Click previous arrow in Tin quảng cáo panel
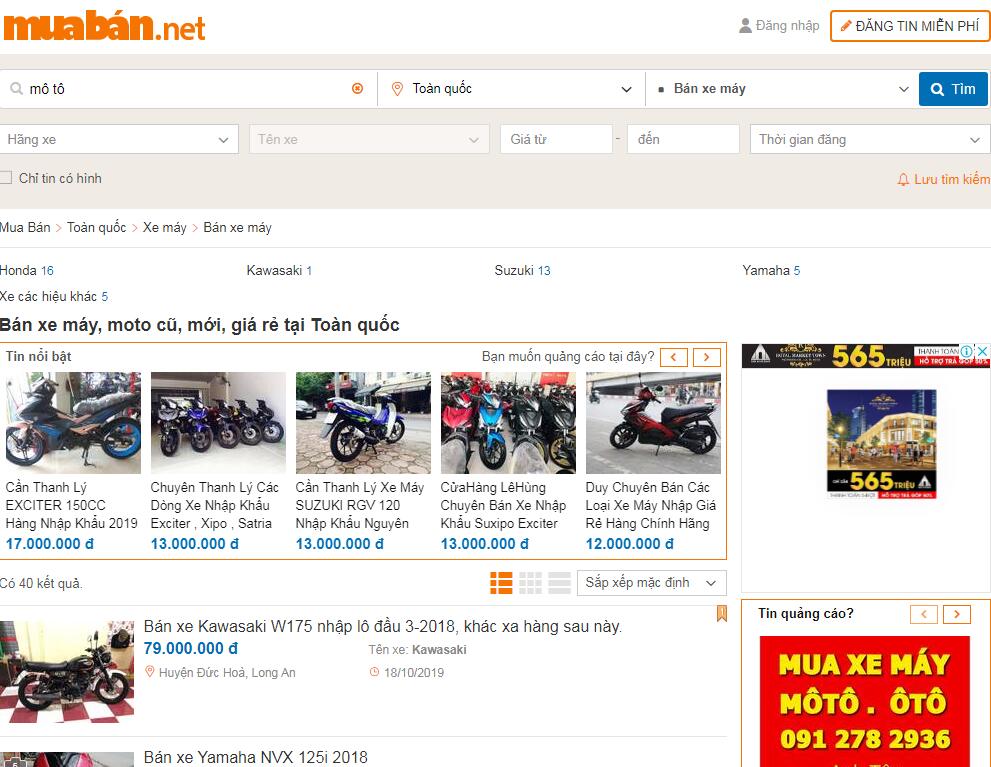Screen dimensions: 991x767 924,614
